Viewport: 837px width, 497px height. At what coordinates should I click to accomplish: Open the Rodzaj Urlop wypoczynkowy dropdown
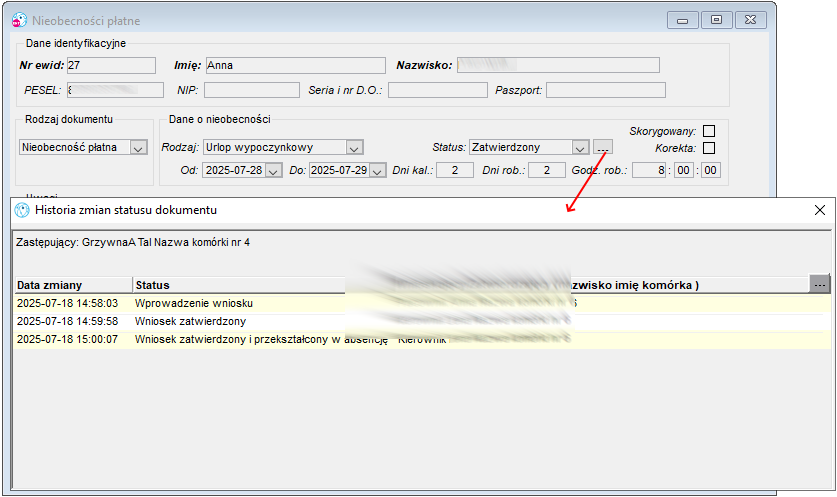click(x=354, y=147)
